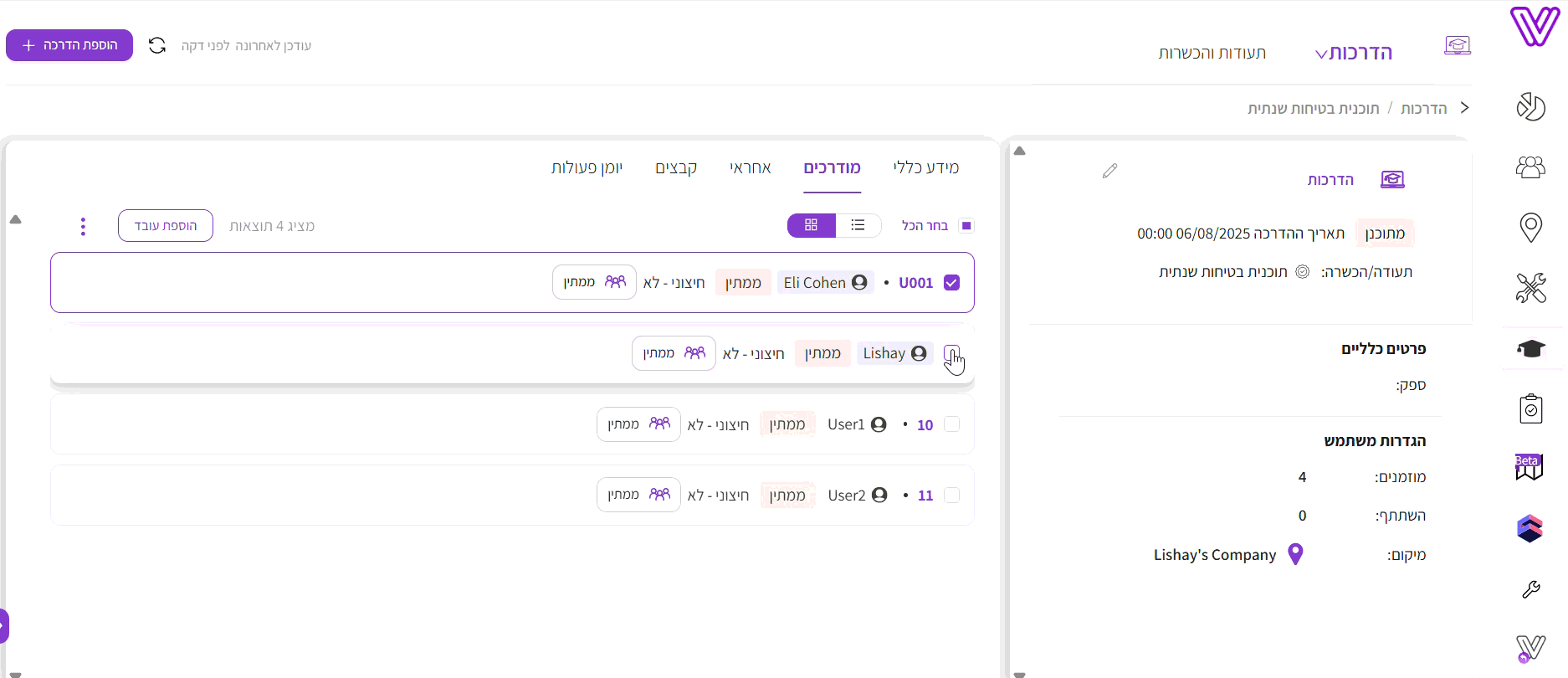Click the certification badge icon near תוכנית בטיחות שנתית
The height and width of the screenshot is (678, 1568).
coord(1302,272)
